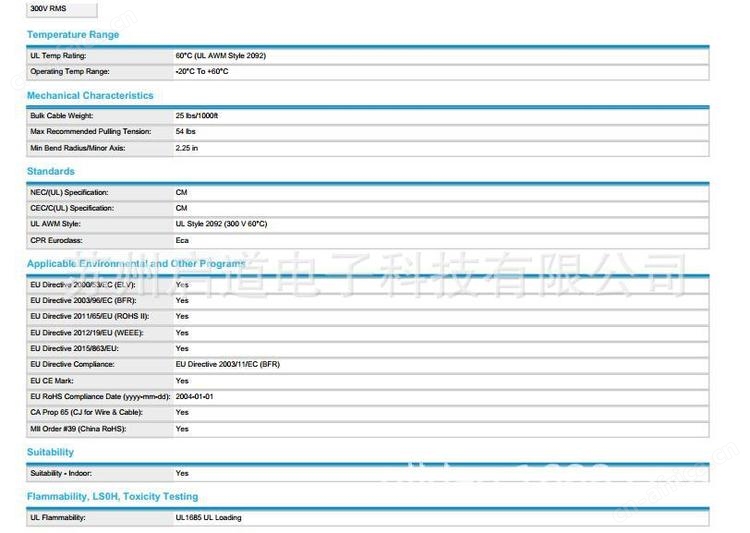The image size is (750, 533).
Task: Click "EU Directive 2012/19/EU (WEEE):" label
Action: [87, 333]
